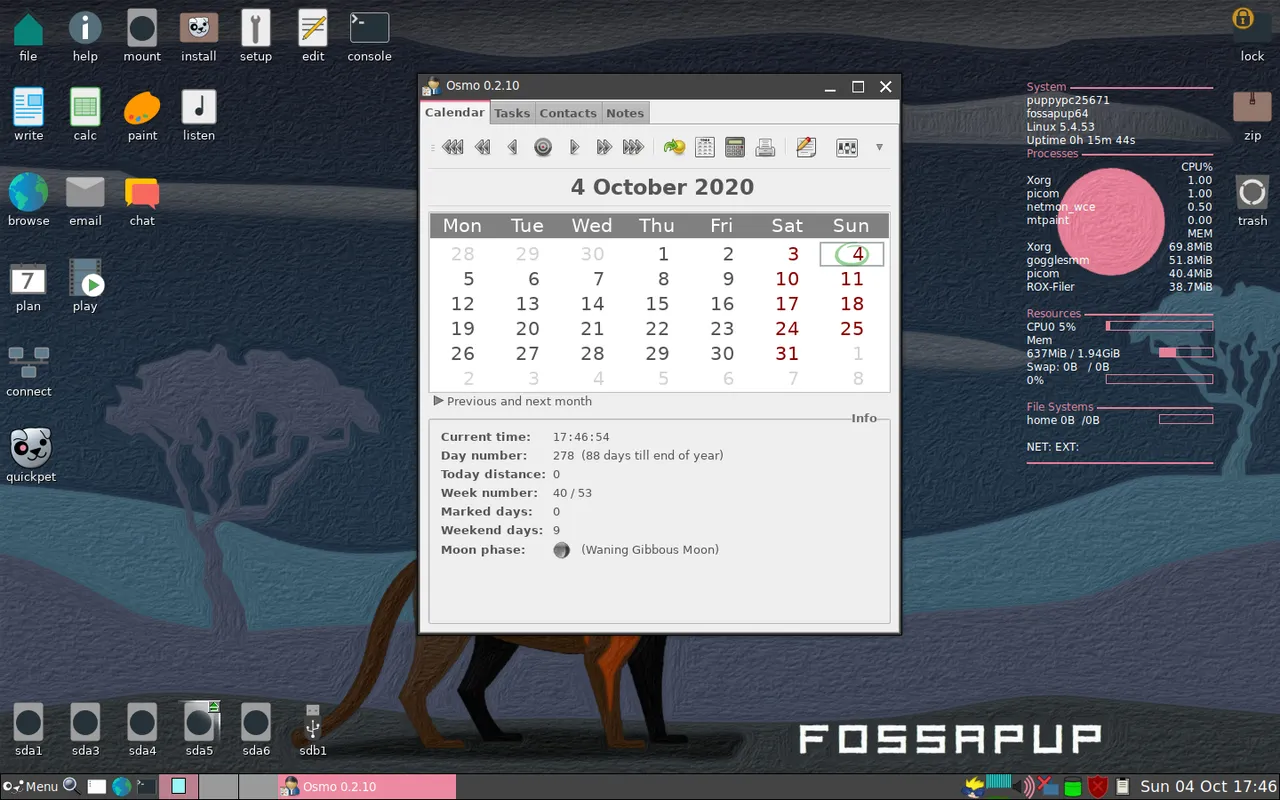
Task: Open the chat desktop icon
Action: click(142, 200)
